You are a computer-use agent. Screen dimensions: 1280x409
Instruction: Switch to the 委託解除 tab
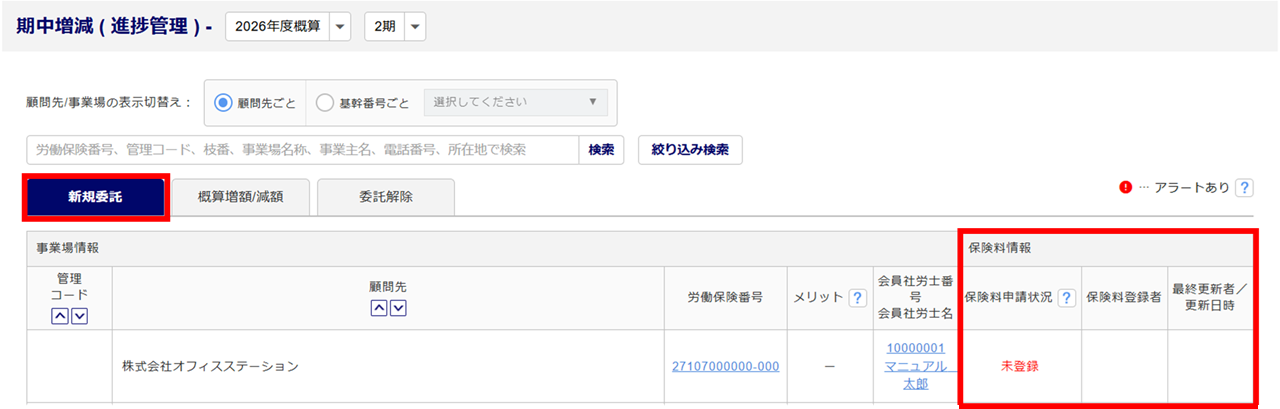(x=385, y=197)
